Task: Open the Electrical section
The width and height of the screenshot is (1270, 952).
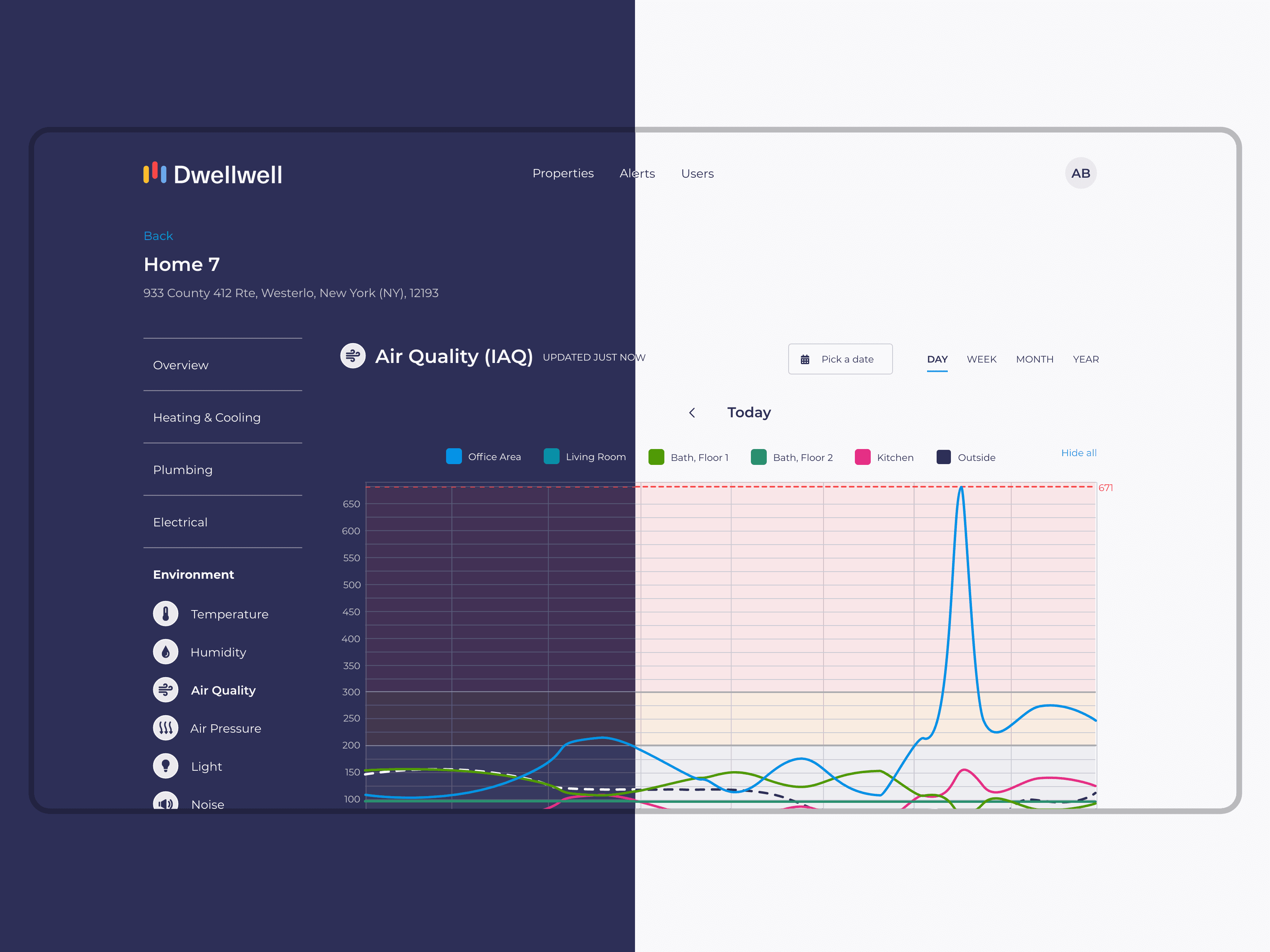Action: point(223,522)
